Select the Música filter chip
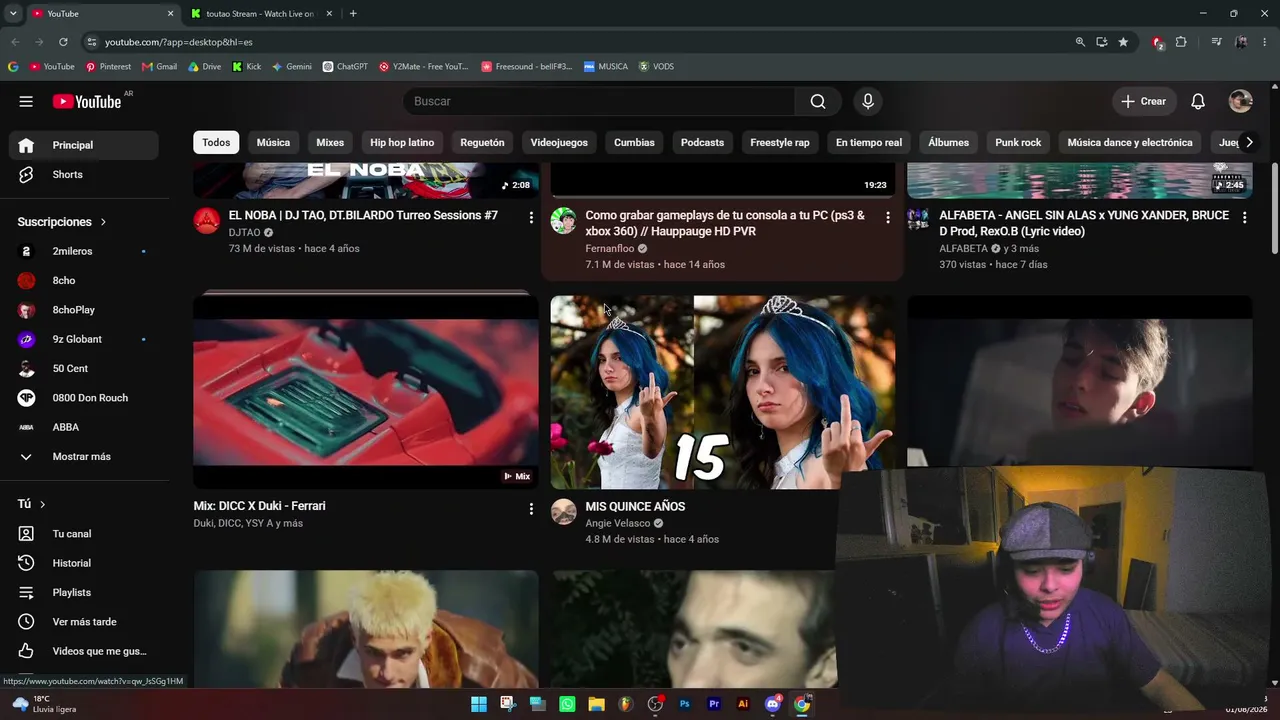This screenshot has width=1280, height=720. (x=273, y=142)
